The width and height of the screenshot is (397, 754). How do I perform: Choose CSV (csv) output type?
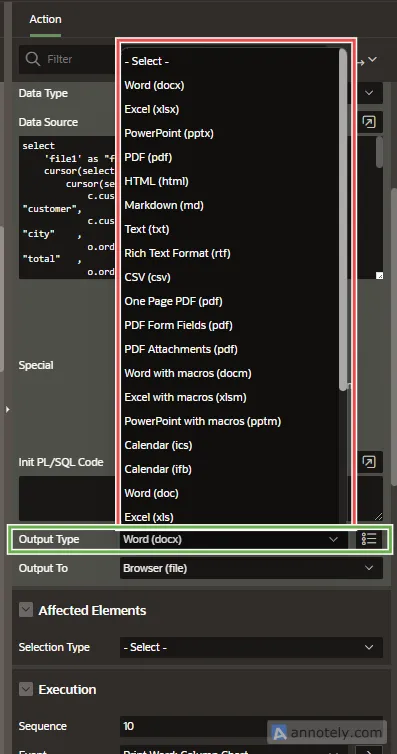click(147, 277)
